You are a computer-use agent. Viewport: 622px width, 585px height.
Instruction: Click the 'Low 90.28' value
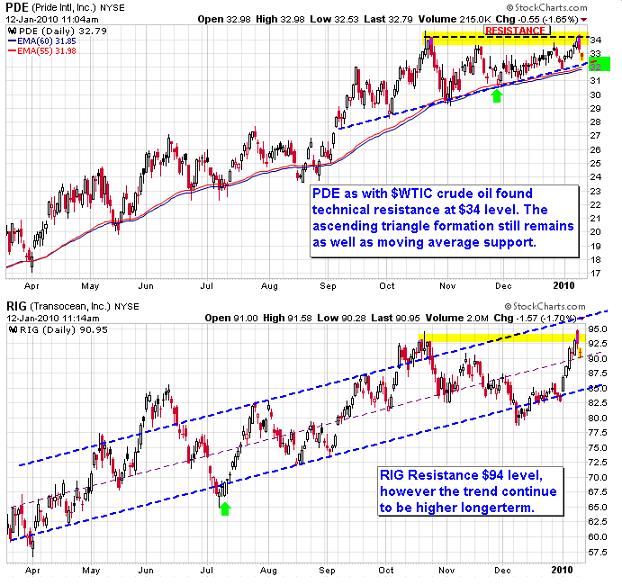(342, 318)
